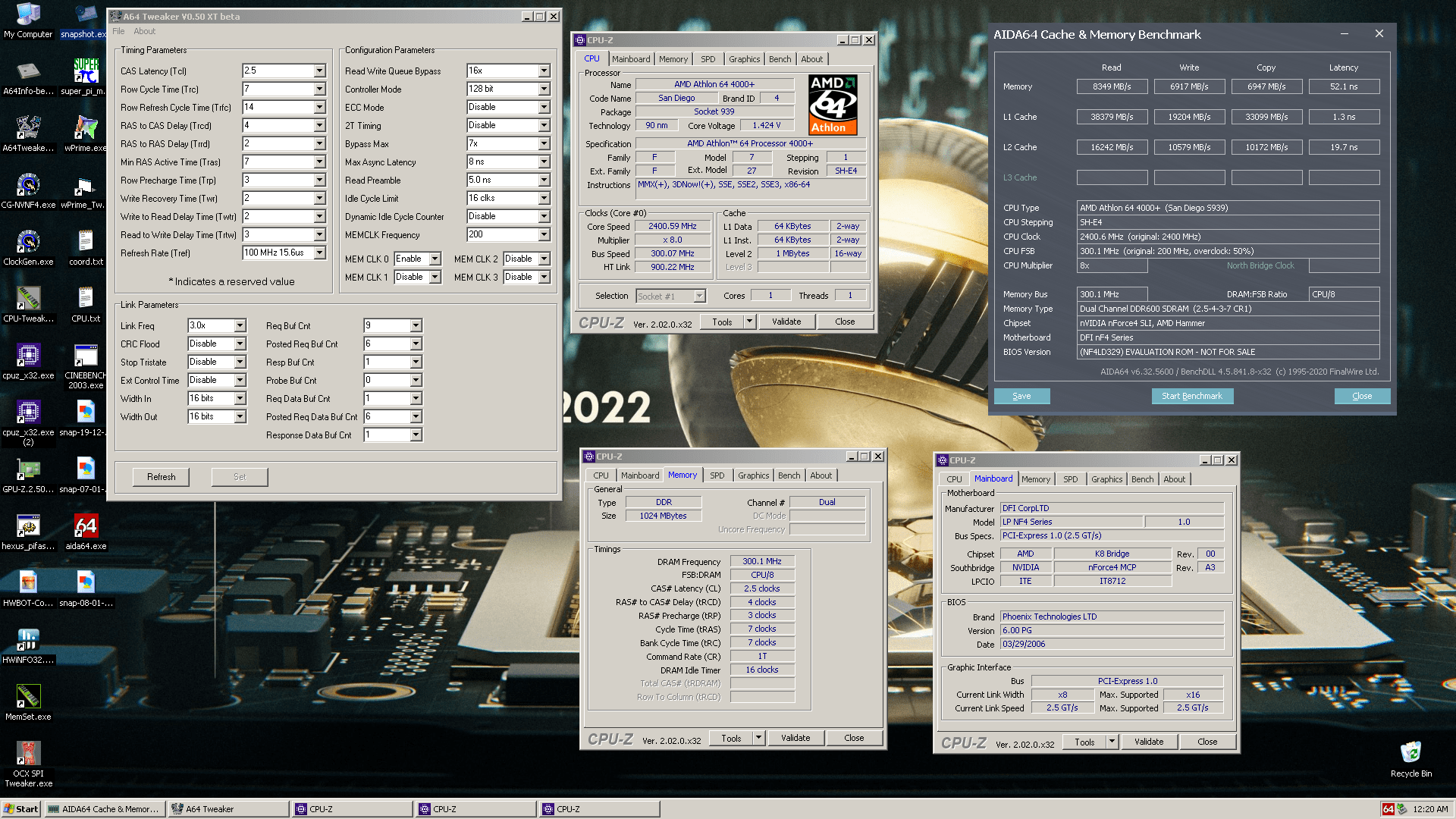Open CAS Latency (Tcl) dropdown
1456x819 pixels.
tap(319, 71)
